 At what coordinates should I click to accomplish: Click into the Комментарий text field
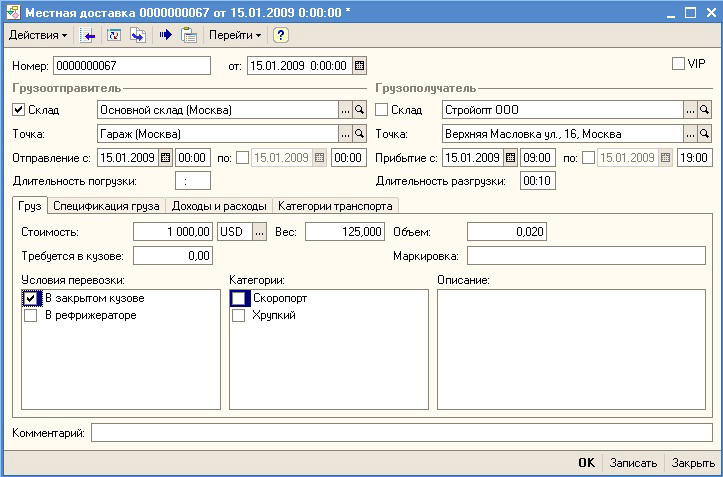coord(398,433)
